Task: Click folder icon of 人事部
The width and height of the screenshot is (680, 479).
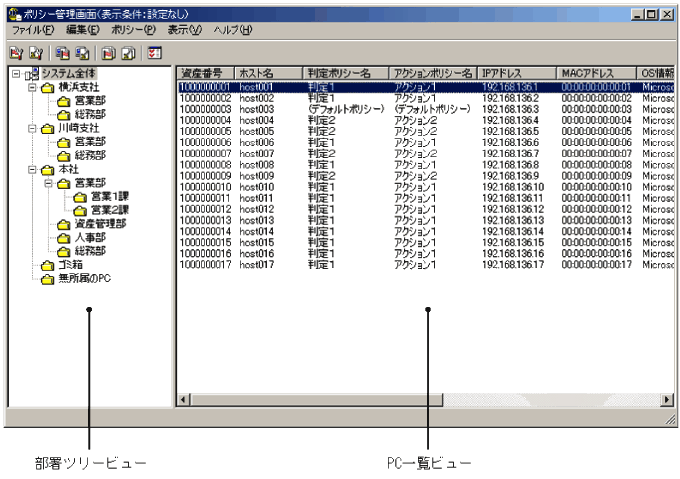Action: tap(64, 238)
